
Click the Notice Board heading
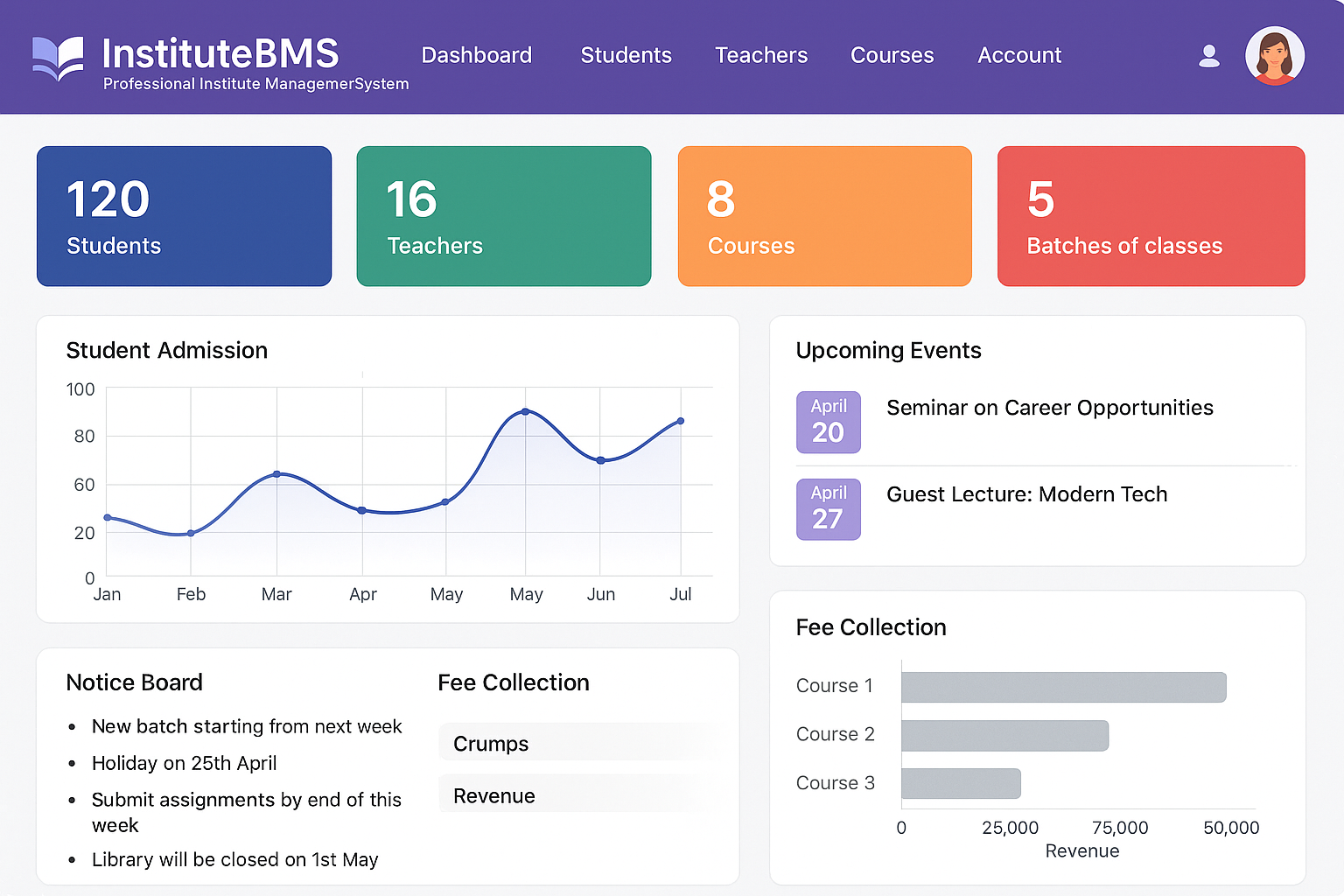tap(135, 682)
